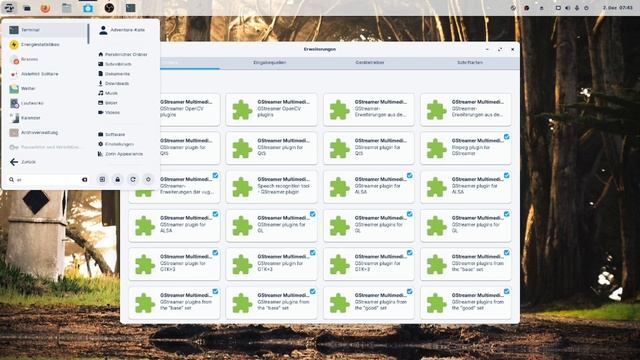Click the checkmark on the Erweiterungen der ug... card
Viewport: 640px width, 360px height.
215,176
